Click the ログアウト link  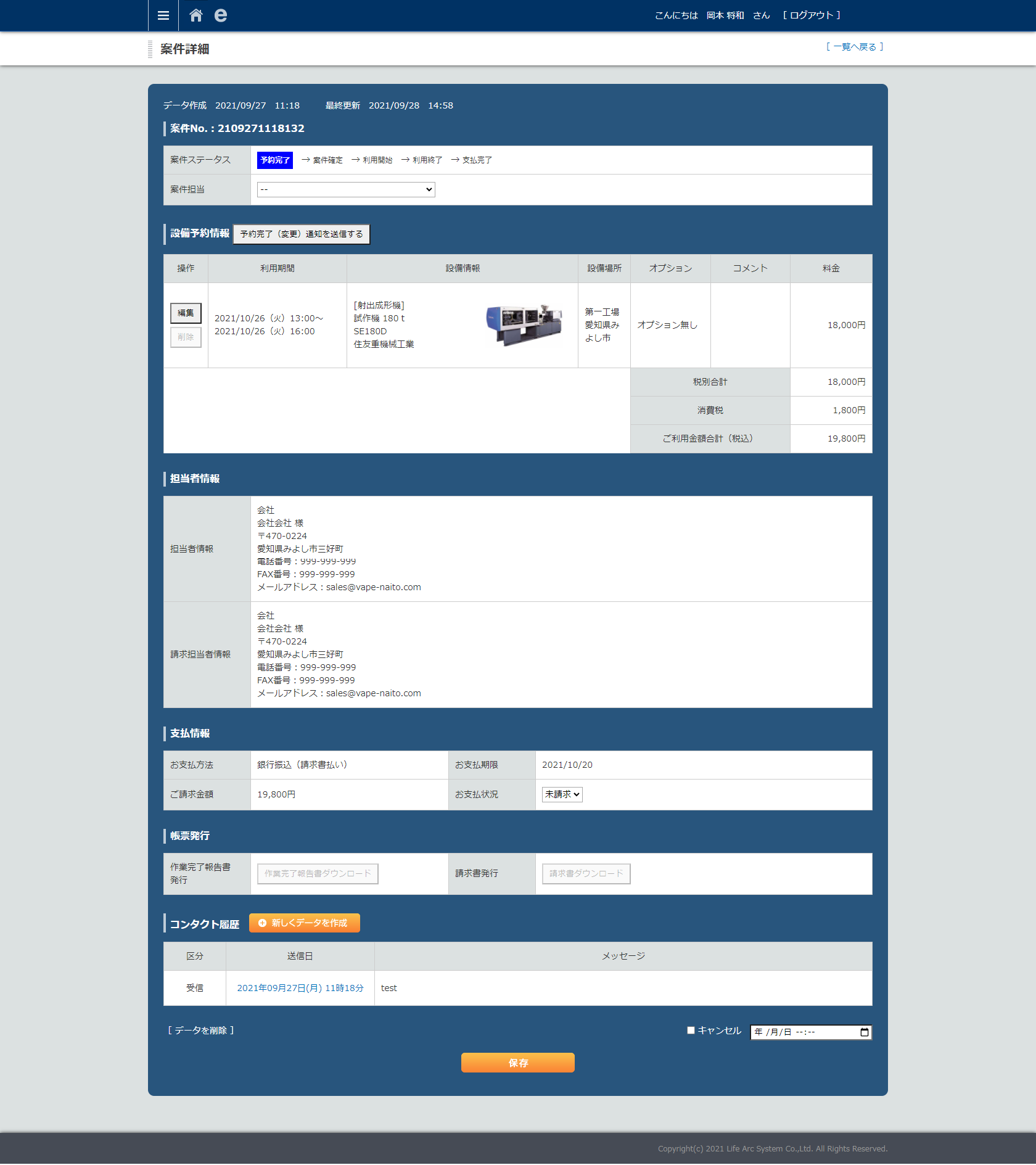coord(812,15)
